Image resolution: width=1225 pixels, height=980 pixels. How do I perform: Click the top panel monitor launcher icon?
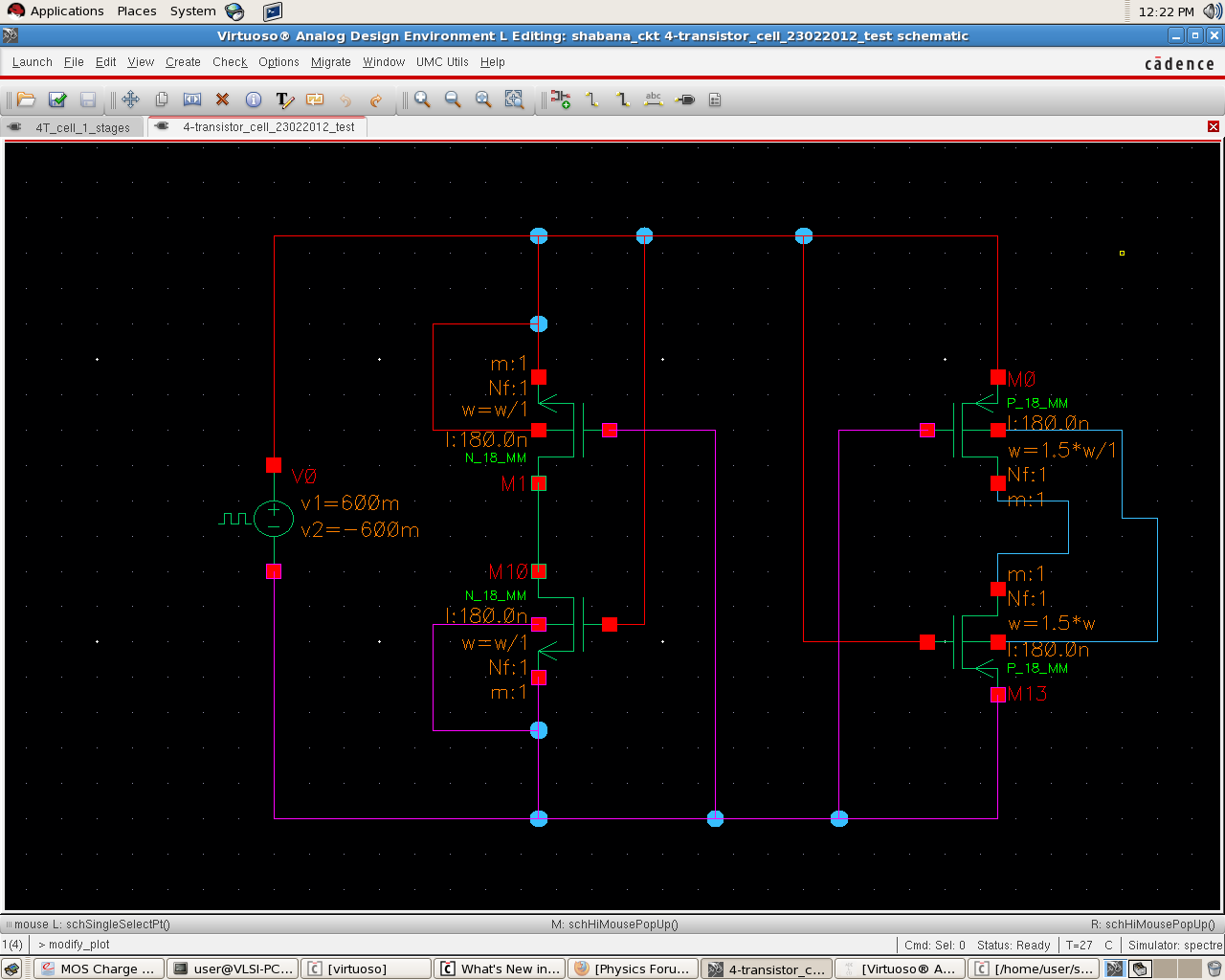coord(272,11)
